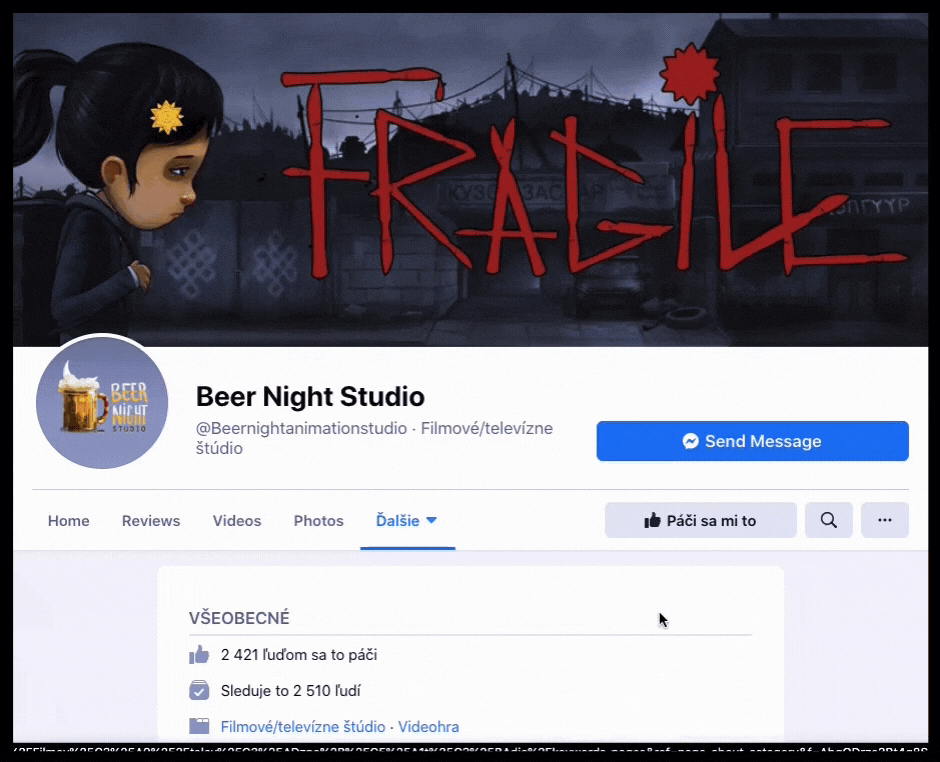Open the Videos tab
Screen dimensions: 940x762
237,521
